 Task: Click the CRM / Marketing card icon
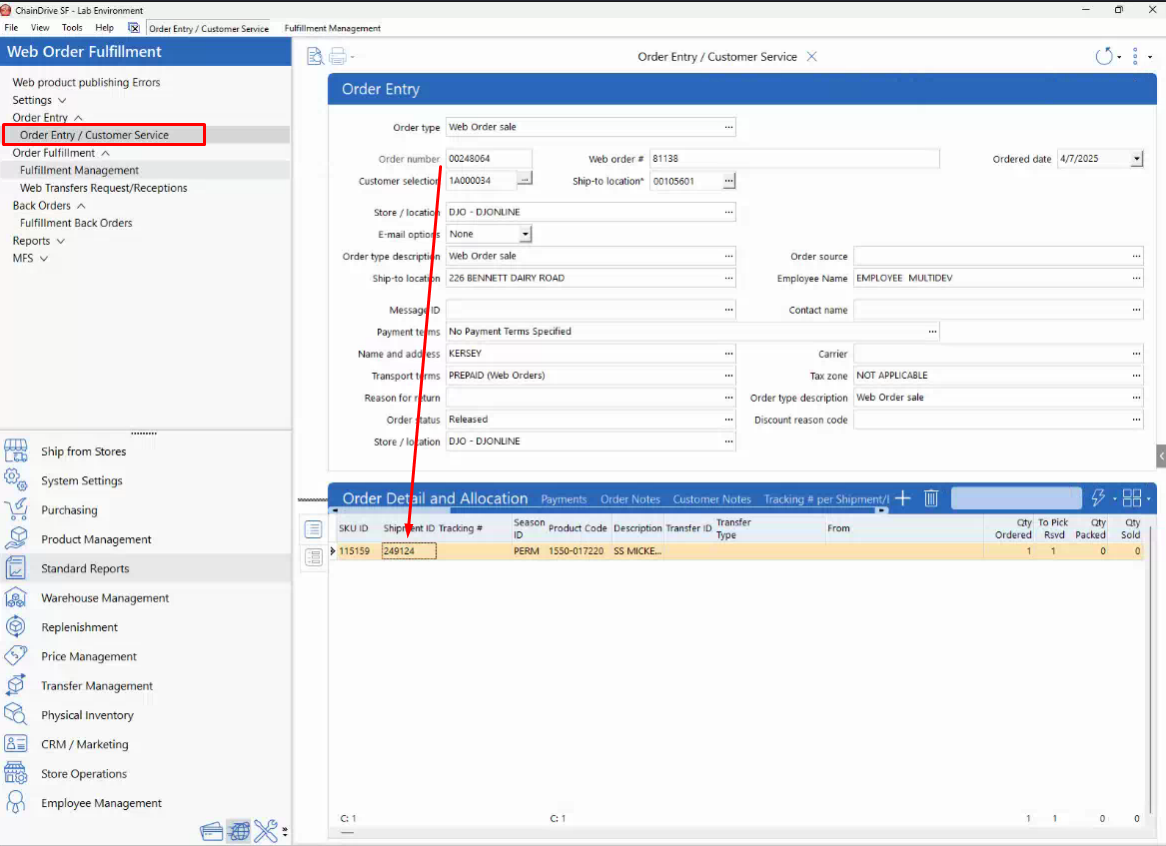click(x=16, y=744)
